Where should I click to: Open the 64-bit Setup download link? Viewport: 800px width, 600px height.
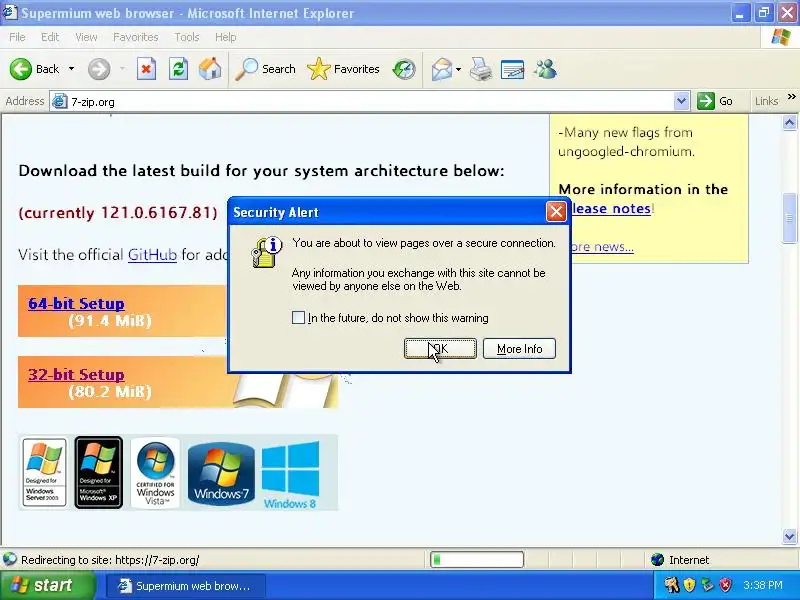(x=76, y=304)
